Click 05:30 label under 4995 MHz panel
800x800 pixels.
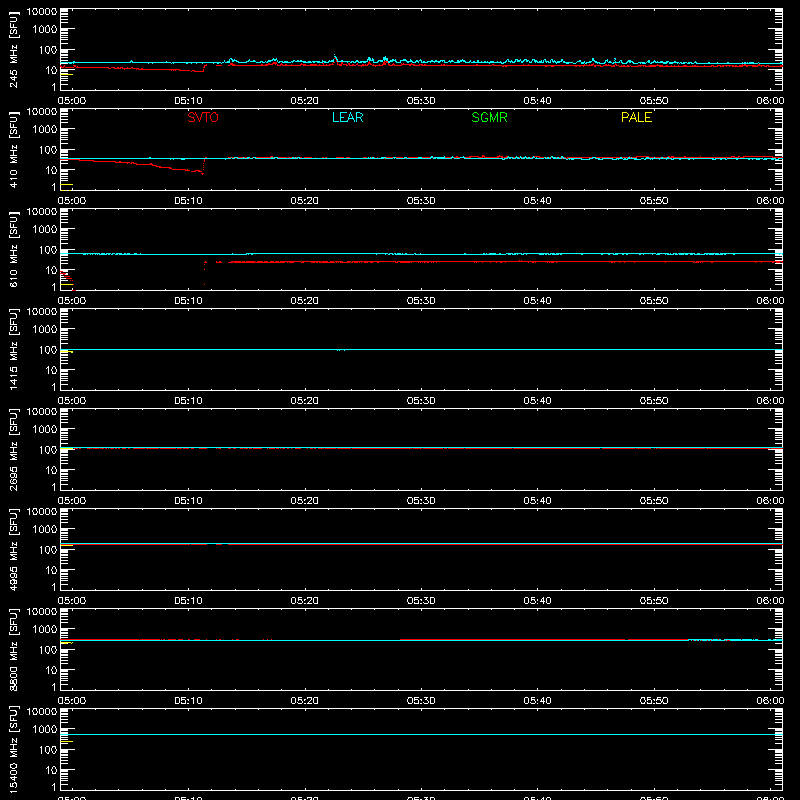coord(421,601)
